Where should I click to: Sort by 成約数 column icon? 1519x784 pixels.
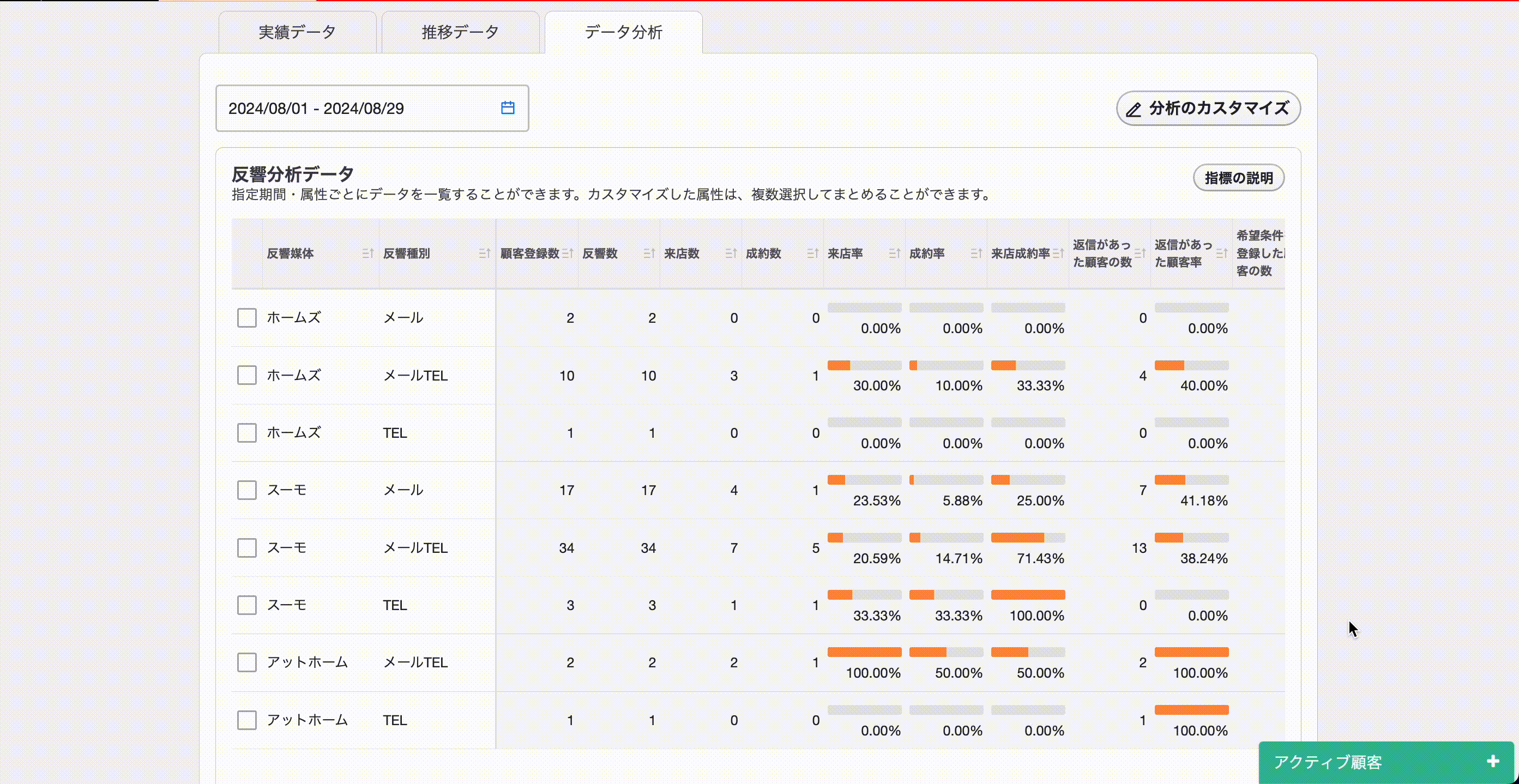[x=812, y=254]
